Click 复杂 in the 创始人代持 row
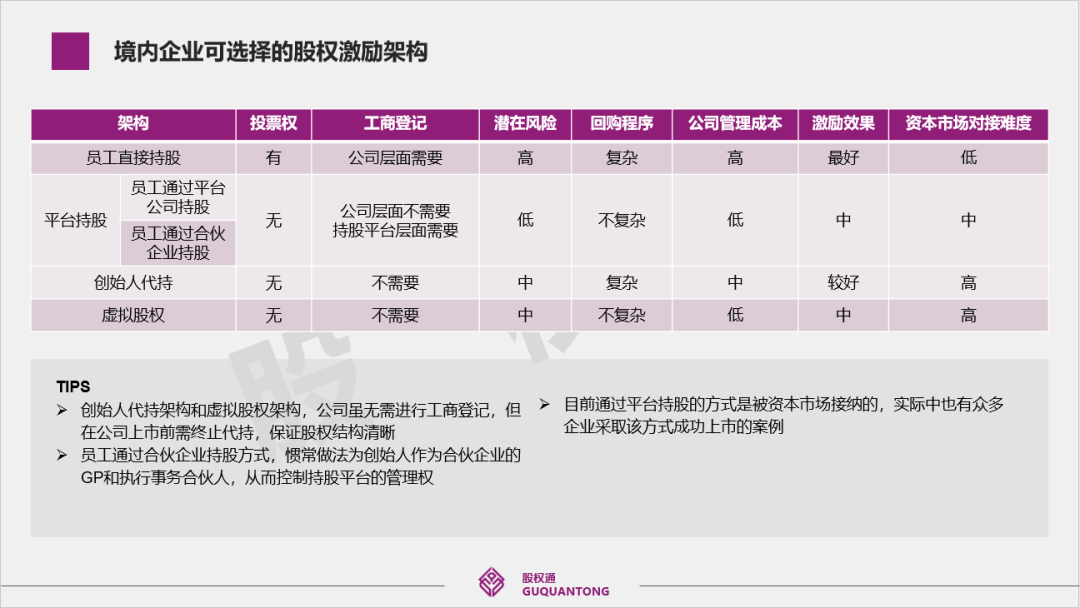This screenshot has height=608, width=1080. tap(621, 283)
